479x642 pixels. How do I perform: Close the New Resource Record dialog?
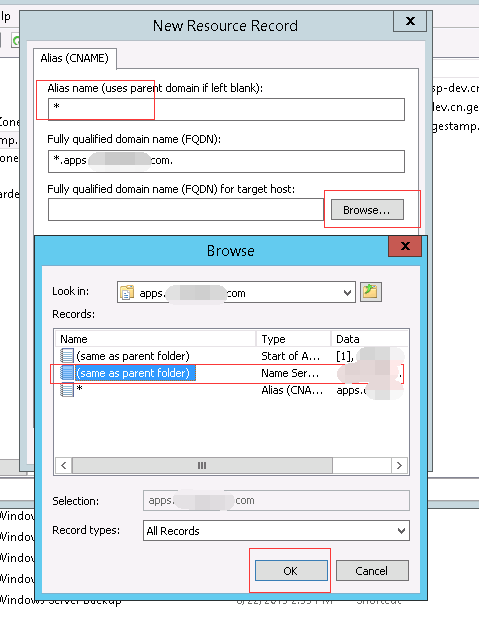tap(410, 21)
